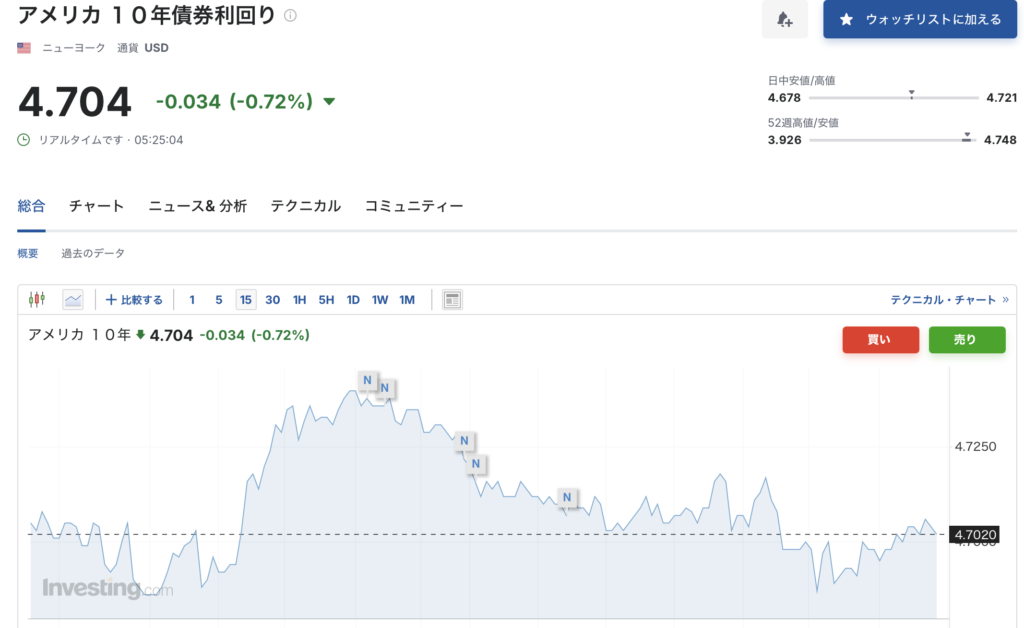Click the 52-week range slider marker

pos(967,137)
